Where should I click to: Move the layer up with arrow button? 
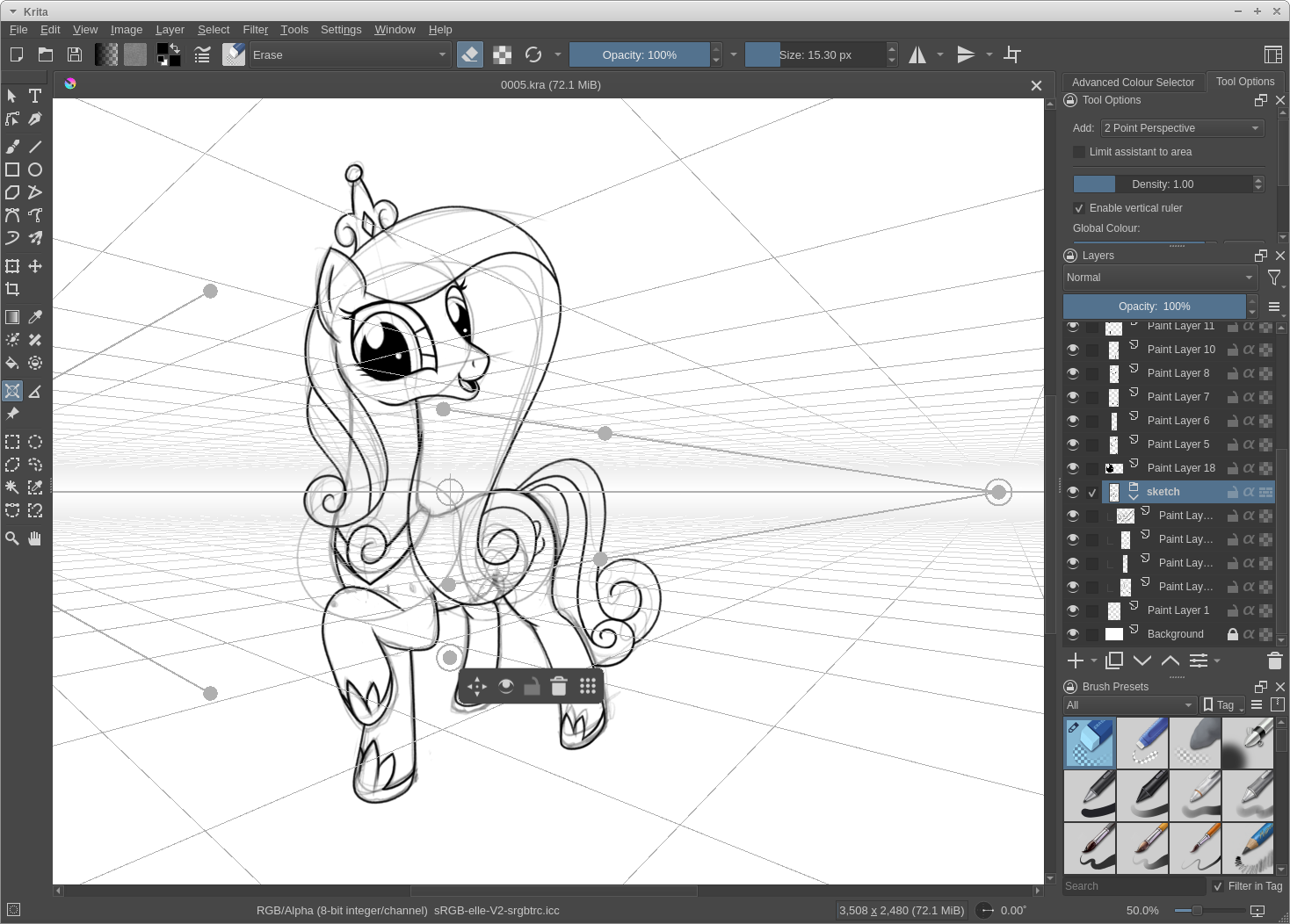[1170, 661]
